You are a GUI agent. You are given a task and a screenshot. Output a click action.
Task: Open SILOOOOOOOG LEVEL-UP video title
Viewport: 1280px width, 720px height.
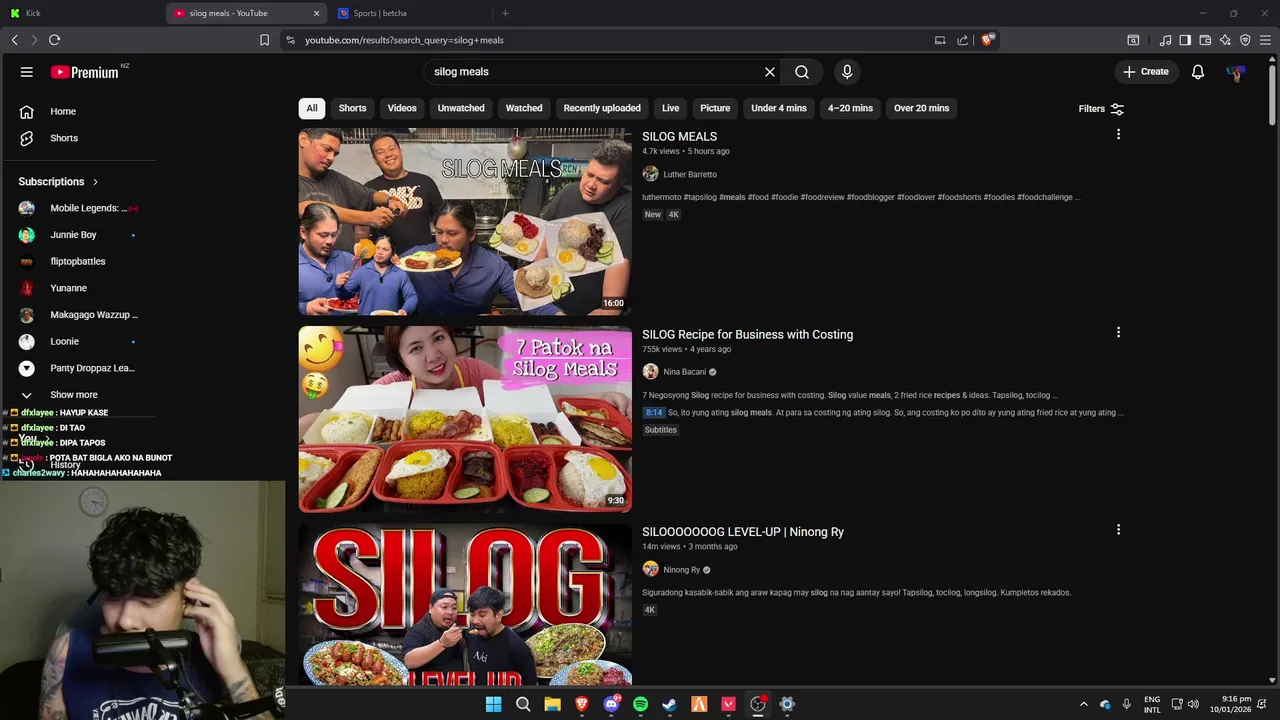(743, 532)
